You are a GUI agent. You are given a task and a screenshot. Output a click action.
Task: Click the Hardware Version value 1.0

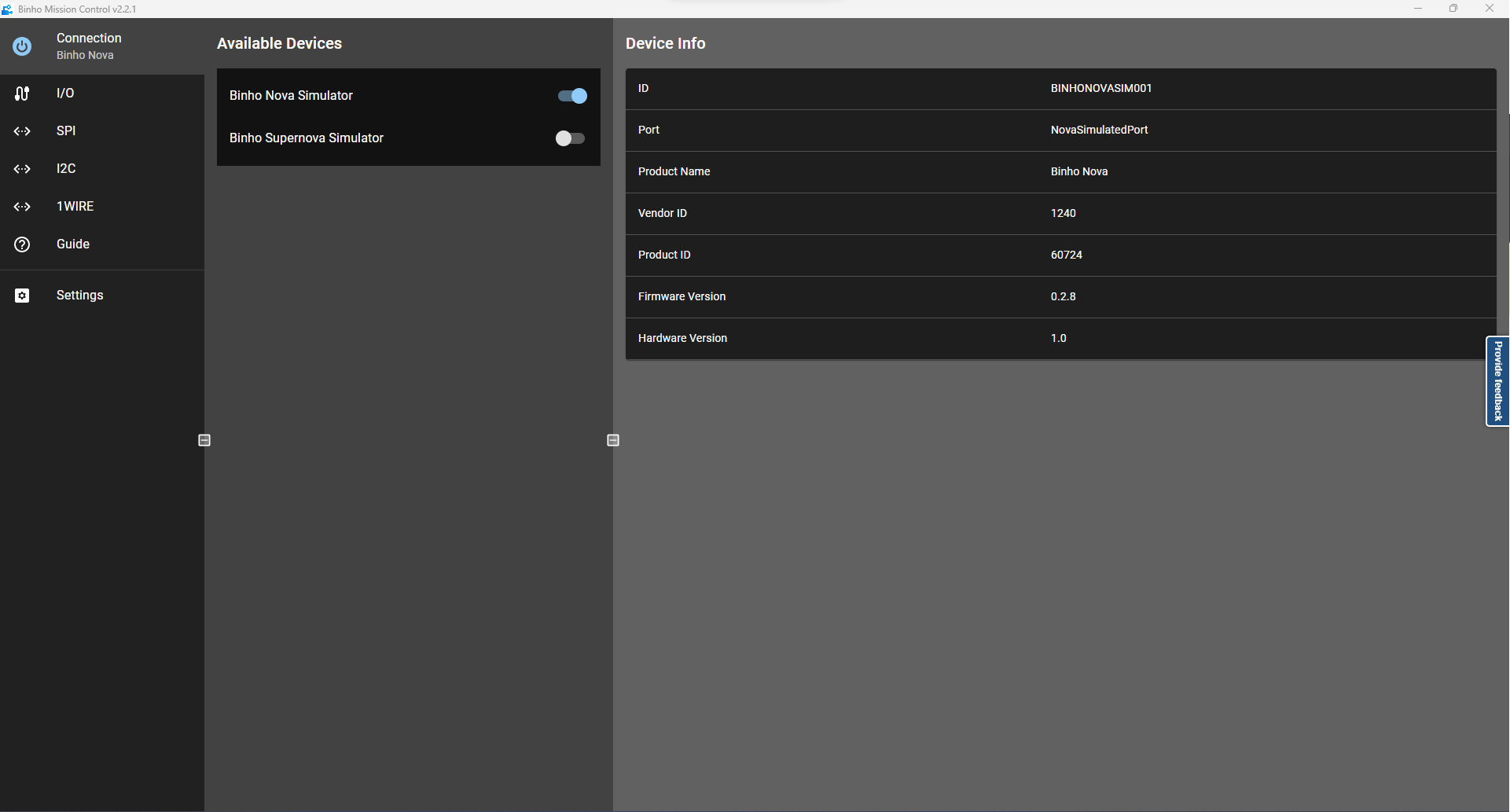[x=1059, y=339]
